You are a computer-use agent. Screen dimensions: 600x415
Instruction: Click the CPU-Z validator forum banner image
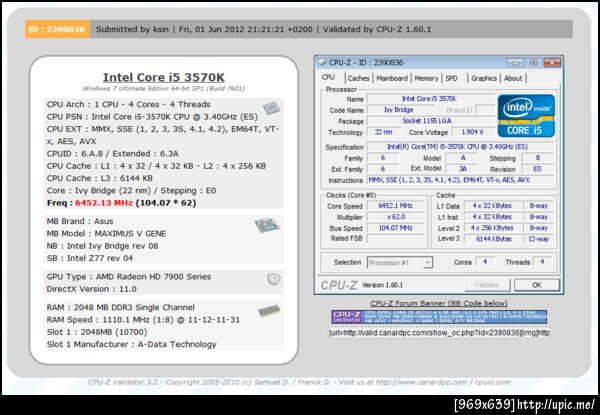[439, 317]
